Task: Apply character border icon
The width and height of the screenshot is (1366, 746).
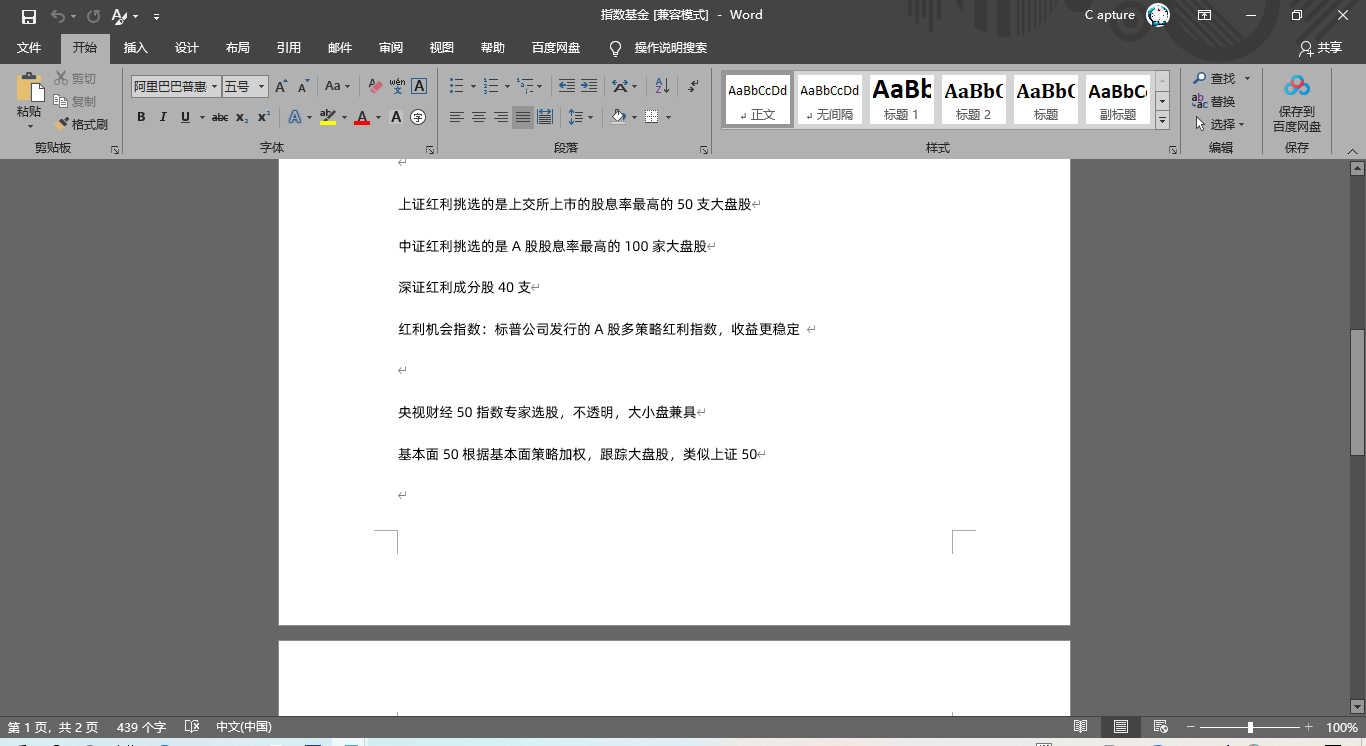Action: [x=419, y=87]
